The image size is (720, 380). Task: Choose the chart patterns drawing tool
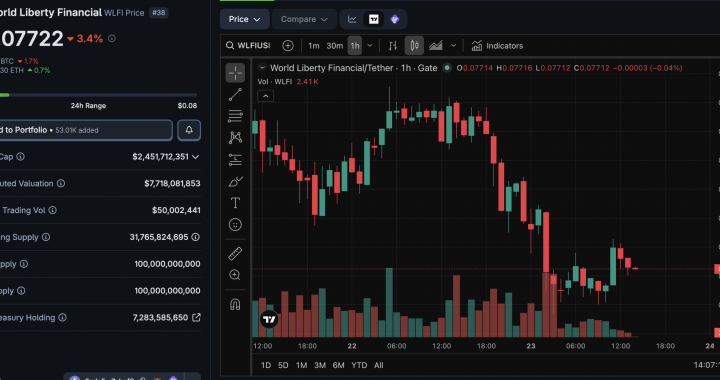[235, 137]
